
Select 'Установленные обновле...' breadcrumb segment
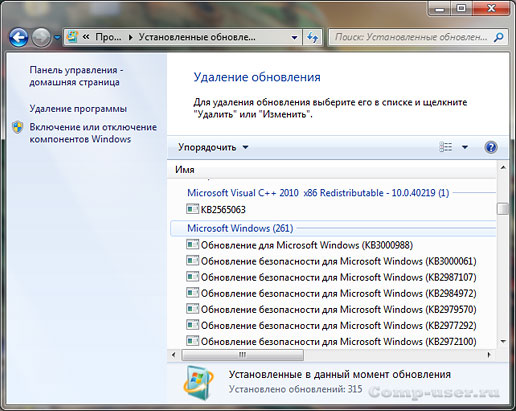(x=197, y=37)
